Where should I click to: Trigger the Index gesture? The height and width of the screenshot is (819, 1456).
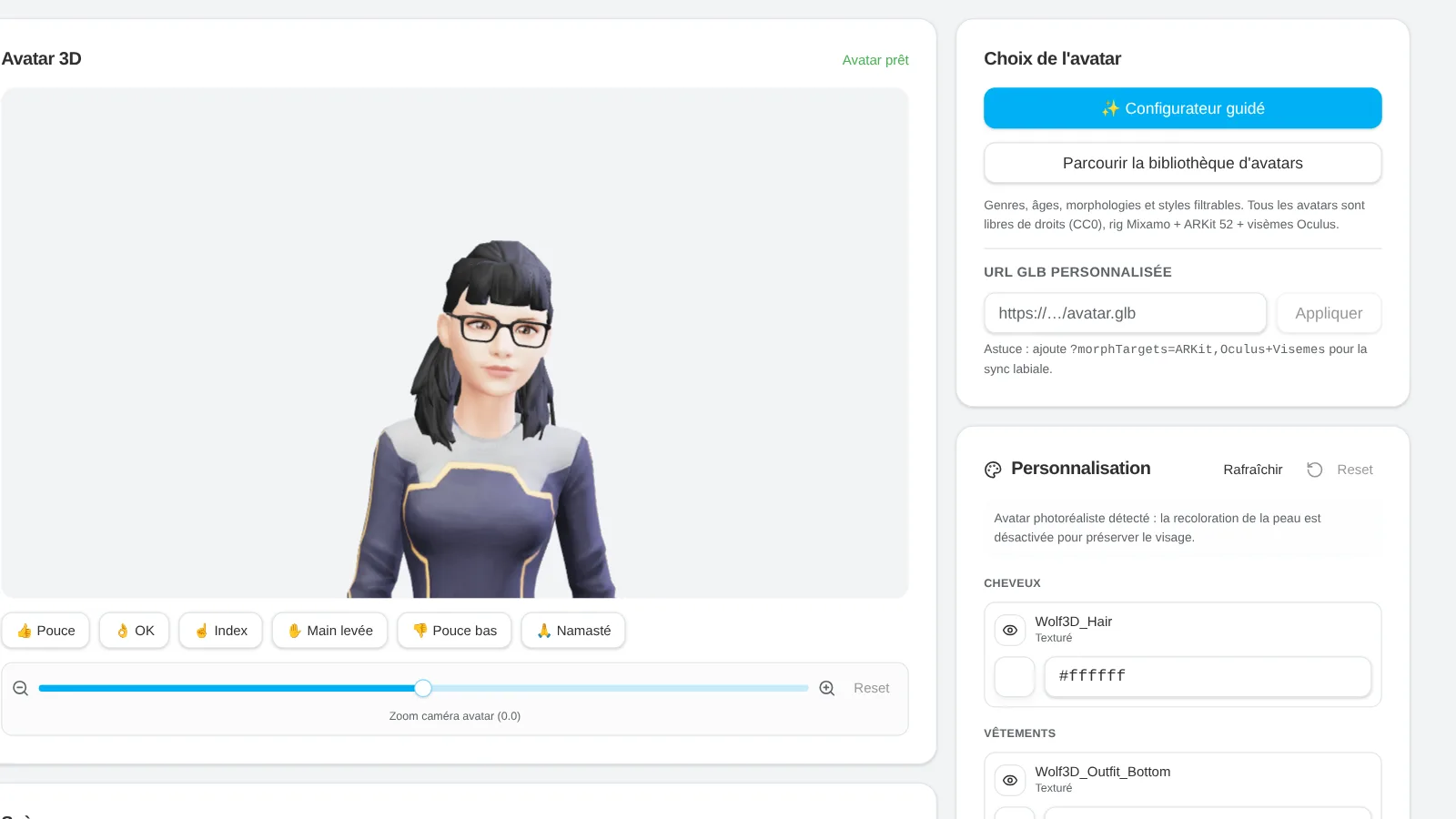coord(221,631)
